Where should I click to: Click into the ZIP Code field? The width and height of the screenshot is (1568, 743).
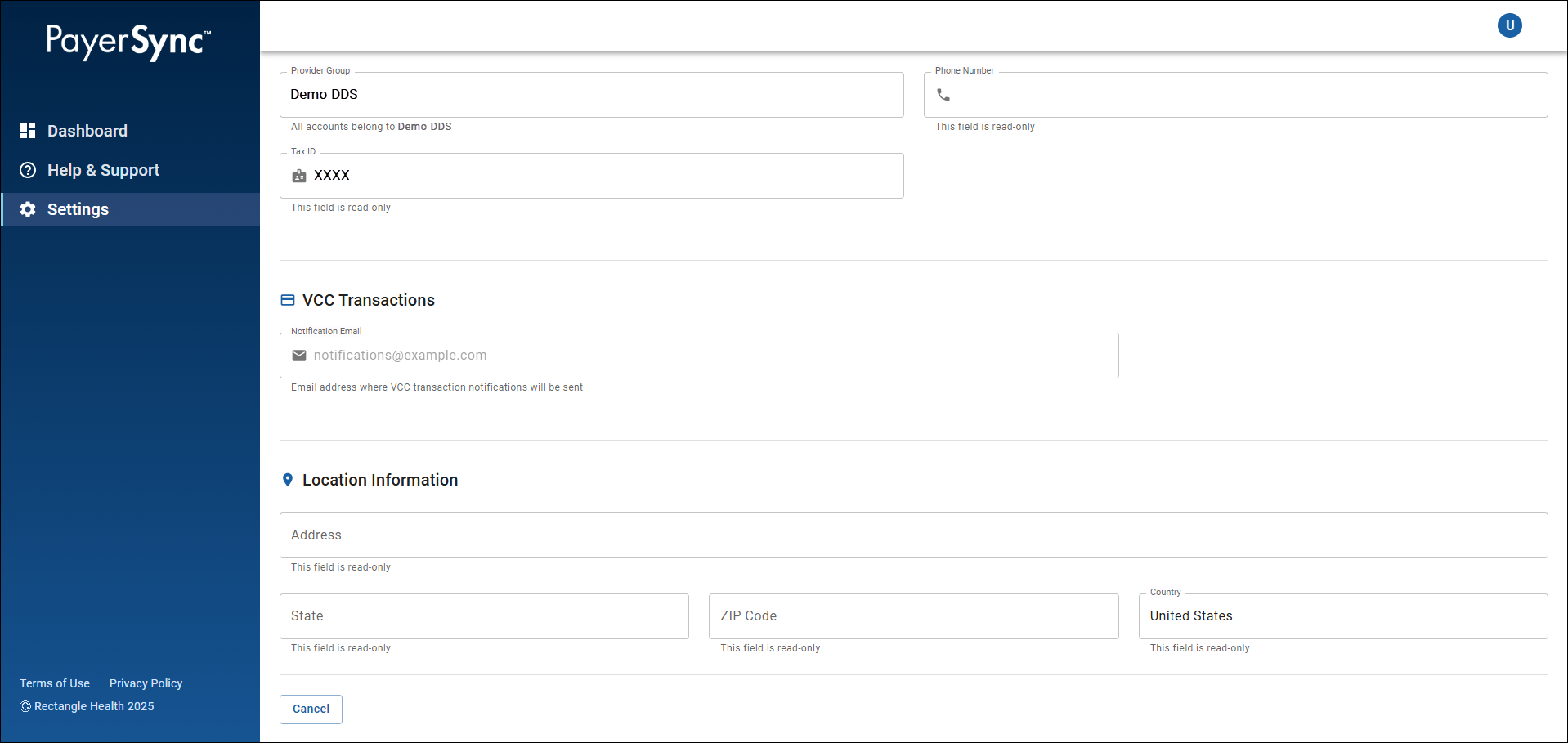tap(913, 616)
